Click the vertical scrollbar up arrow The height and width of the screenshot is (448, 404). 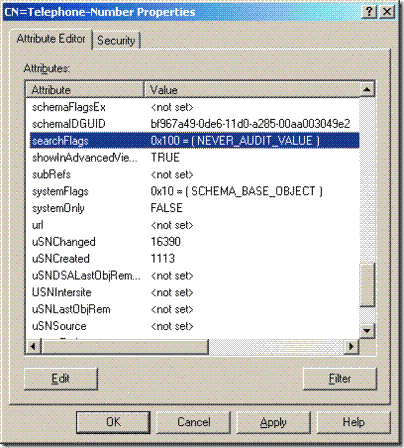click(x=367, y=89)
